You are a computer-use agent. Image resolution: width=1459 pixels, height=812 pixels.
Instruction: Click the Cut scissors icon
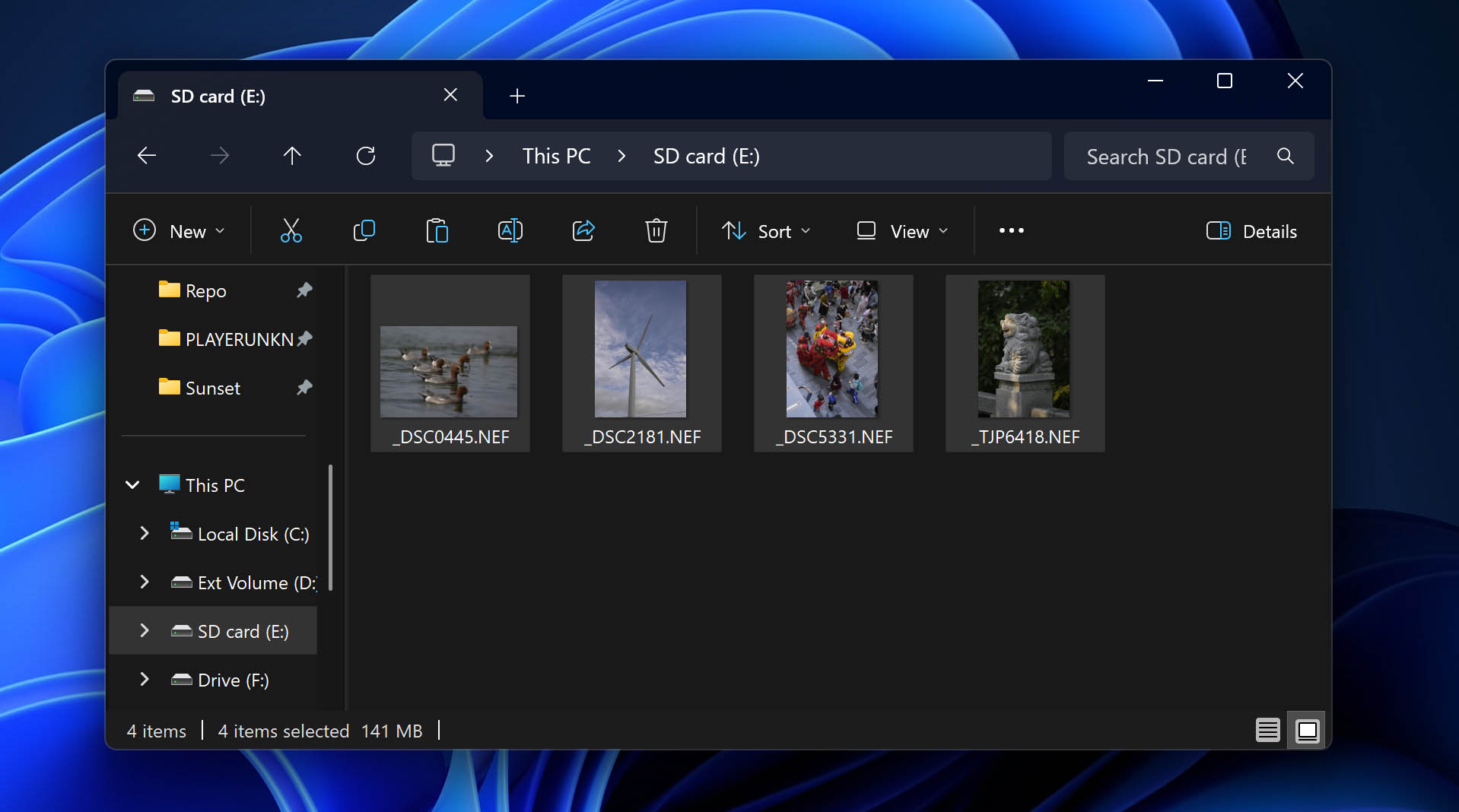[291, 230]
